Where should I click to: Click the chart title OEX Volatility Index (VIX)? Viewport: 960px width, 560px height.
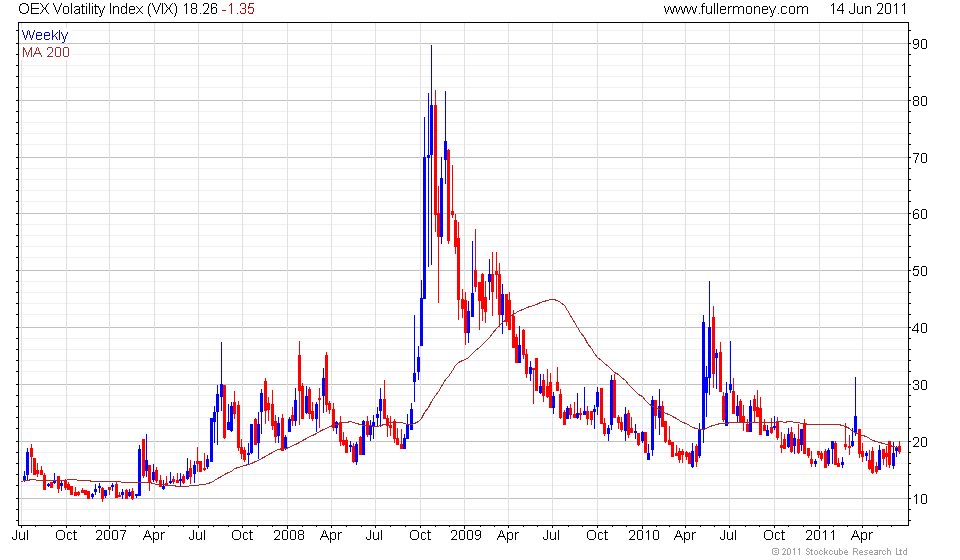99,9
